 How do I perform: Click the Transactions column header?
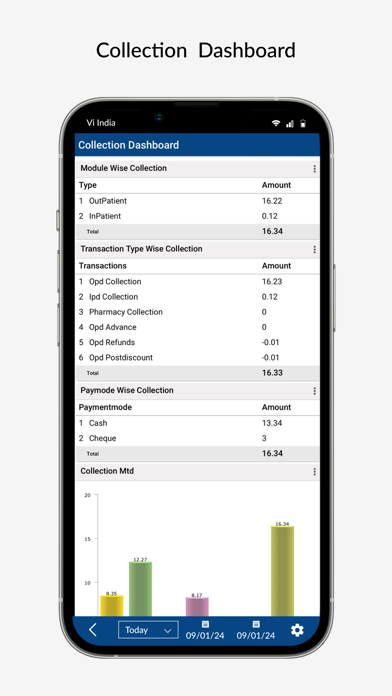tap(103, 266)
